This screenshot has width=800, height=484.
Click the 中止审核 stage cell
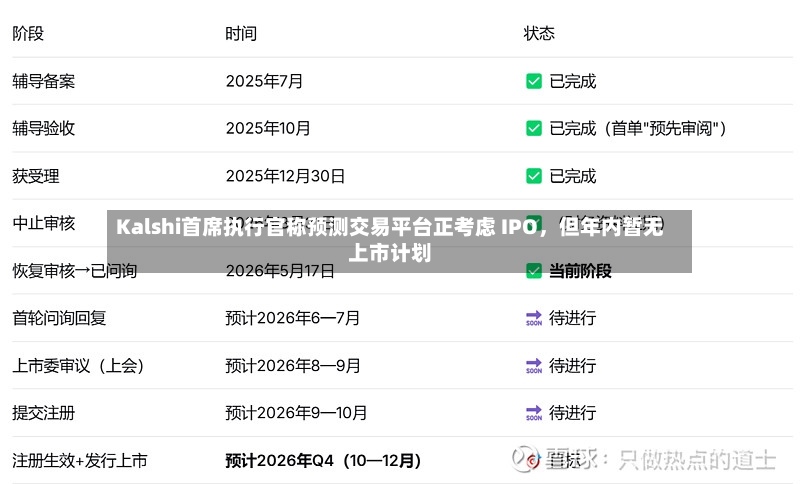click(43, 223)
